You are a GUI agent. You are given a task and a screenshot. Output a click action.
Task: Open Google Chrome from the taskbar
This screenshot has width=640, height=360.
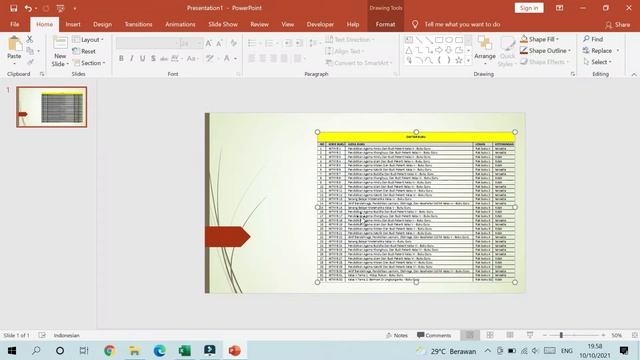coord(109,351)
